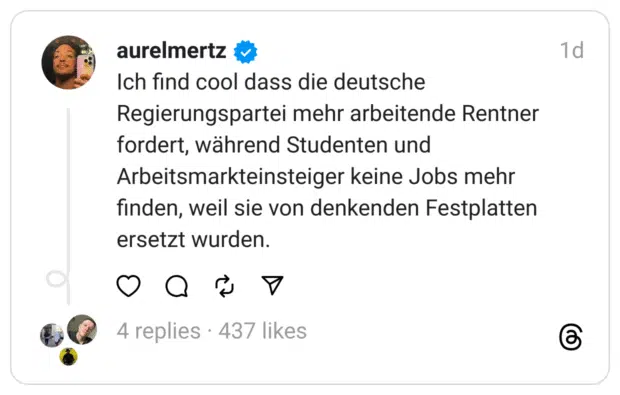
Task: Repost using the circular arrows icon
Action: coord(225,285)
